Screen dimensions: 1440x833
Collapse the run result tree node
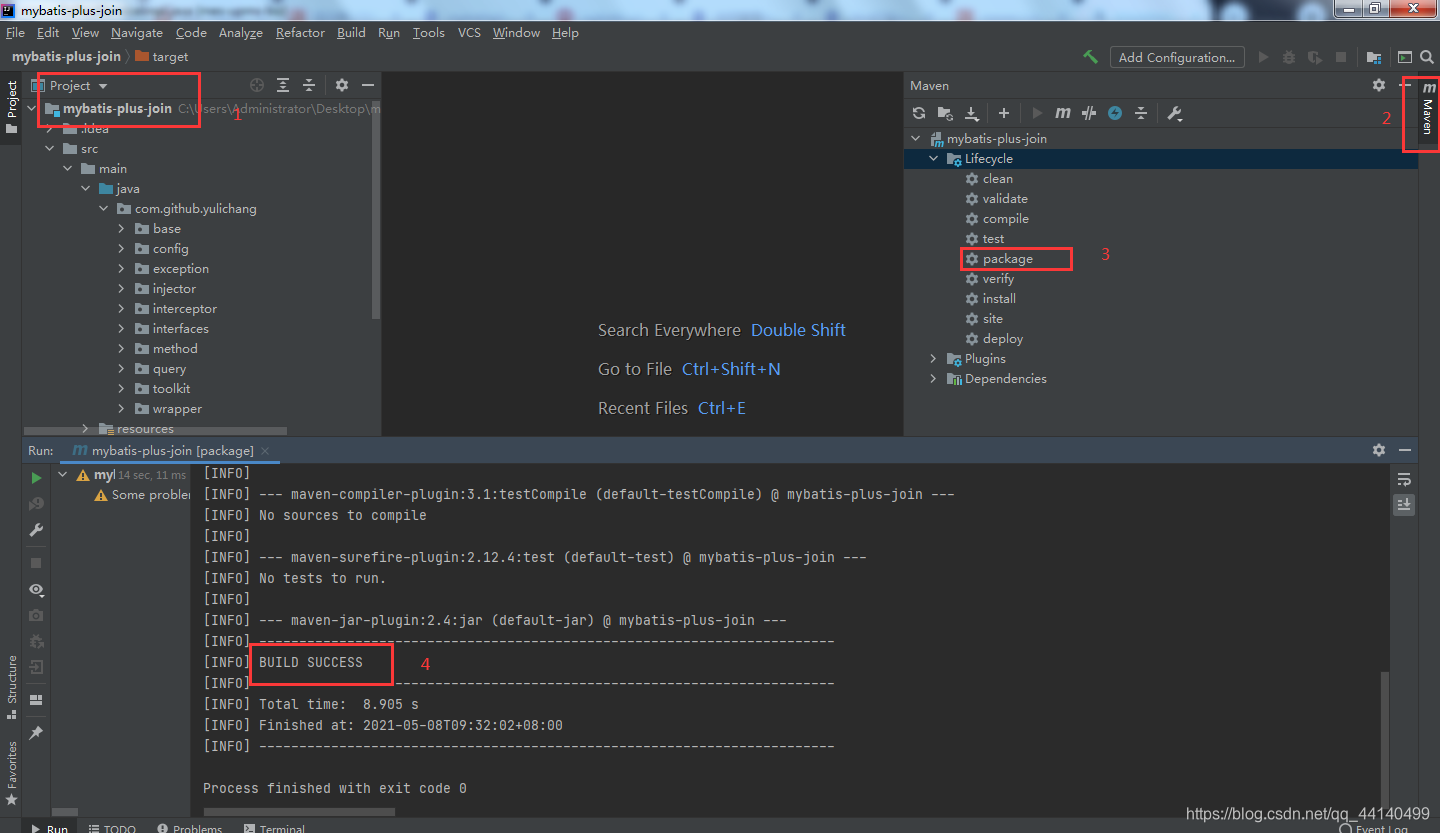63,475
